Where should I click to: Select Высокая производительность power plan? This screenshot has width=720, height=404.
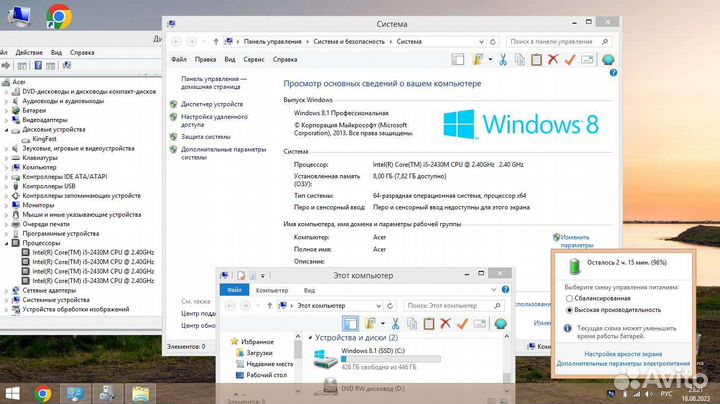click(x=569, y=310)
